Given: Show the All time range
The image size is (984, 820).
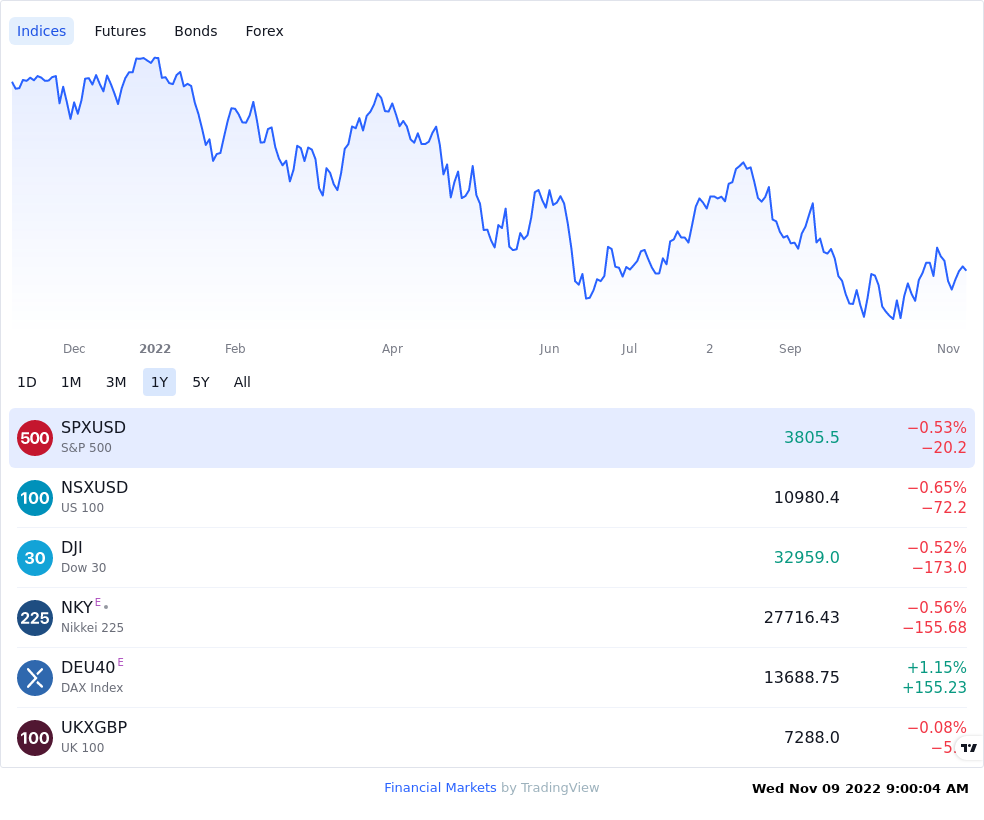Looking at the screenshot, I should click(x=242, y=382).
